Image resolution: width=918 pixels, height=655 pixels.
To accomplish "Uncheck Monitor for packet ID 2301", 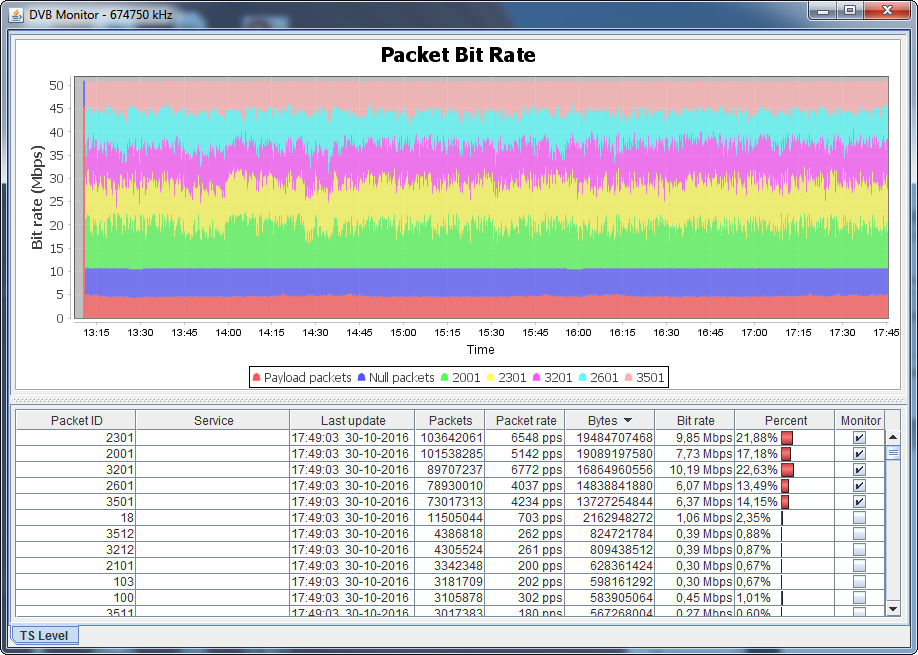I will pyautogui.click(x=859, y=438).
